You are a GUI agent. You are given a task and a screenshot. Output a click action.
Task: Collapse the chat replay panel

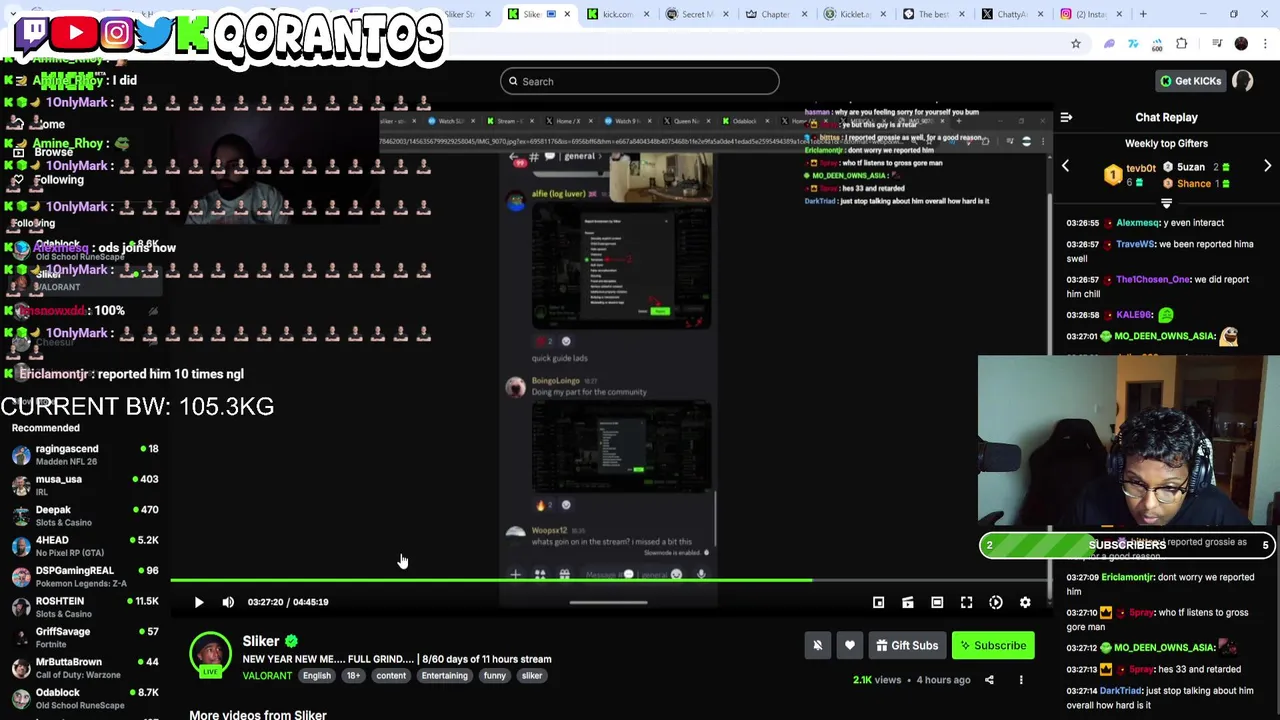pyautogui.click(x=1066, y=117)
